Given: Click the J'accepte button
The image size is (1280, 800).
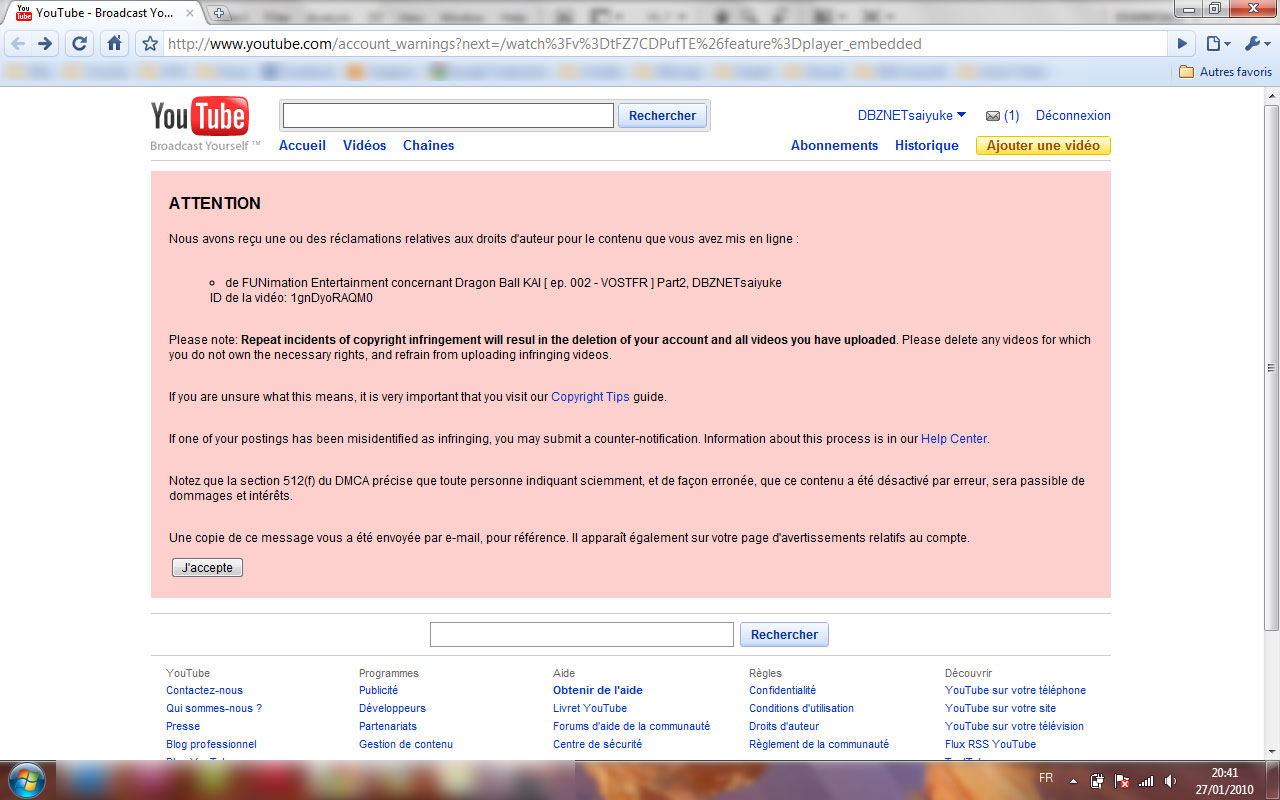Looking at the screenshot, I should pyautogui.click(x=207, y=568).
